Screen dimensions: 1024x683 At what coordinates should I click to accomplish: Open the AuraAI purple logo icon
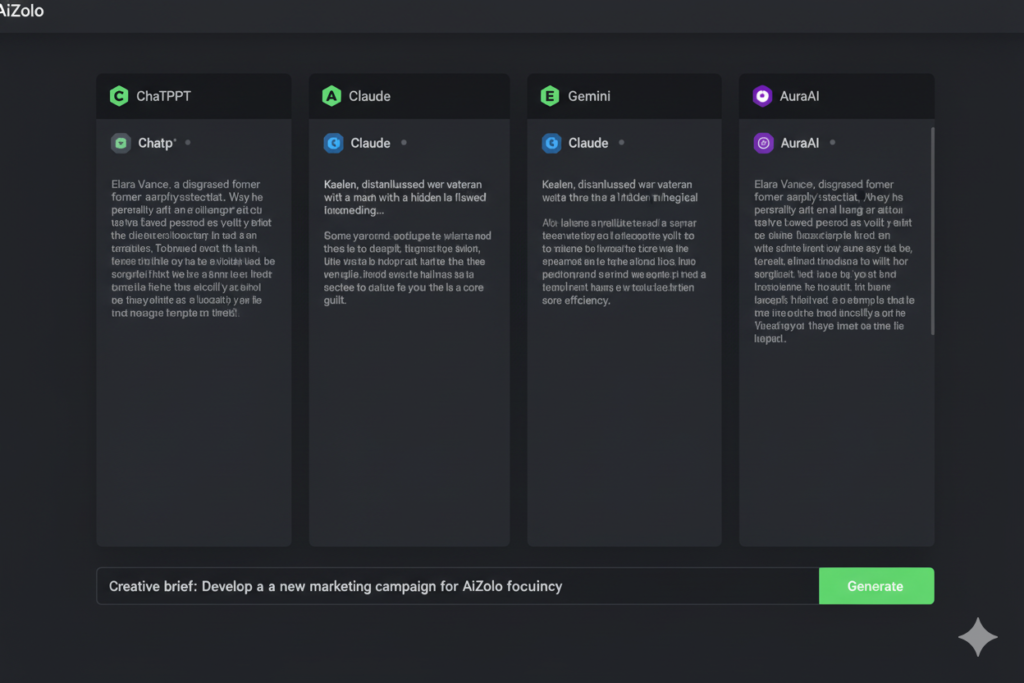[763, 96]
